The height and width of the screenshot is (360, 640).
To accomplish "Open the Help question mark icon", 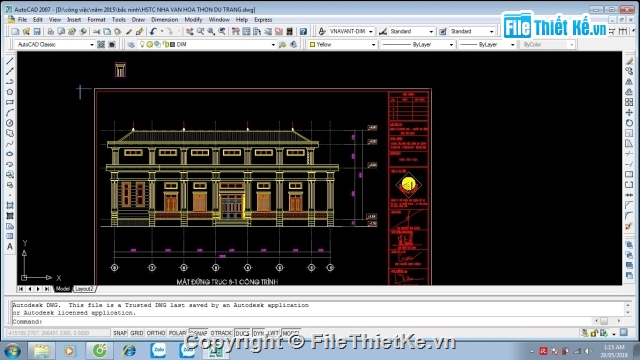I will pos(303,31).
